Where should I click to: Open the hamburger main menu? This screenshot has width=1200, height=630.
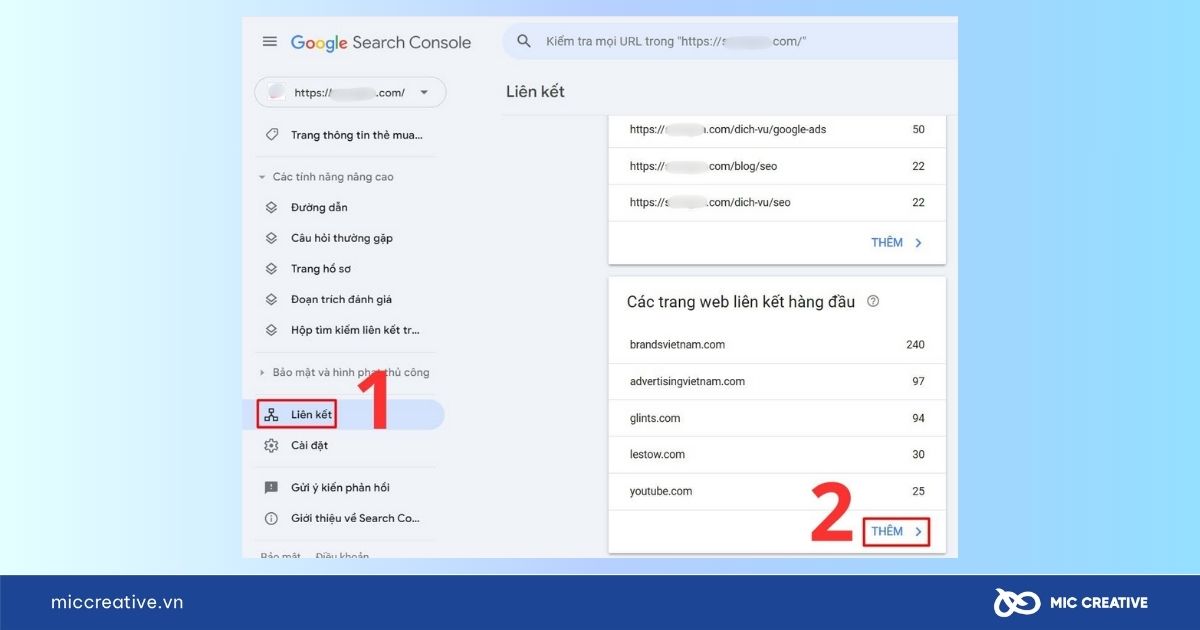click(269, 42)
